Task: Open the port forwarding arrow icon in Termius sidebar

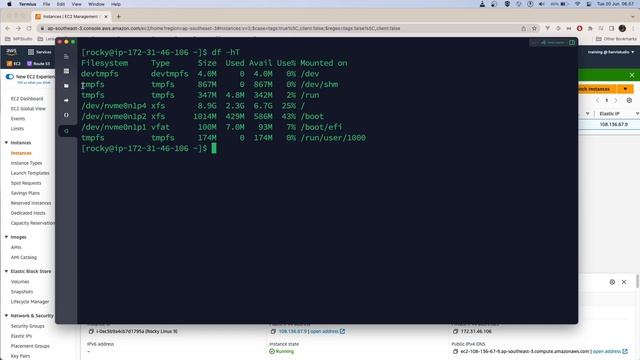Action: (66, 100)
